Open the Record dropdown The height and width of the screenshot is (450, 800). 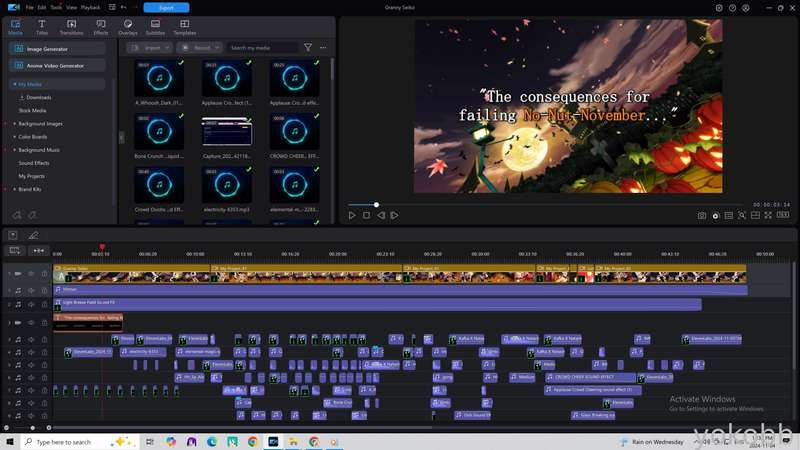pos(199,47)
